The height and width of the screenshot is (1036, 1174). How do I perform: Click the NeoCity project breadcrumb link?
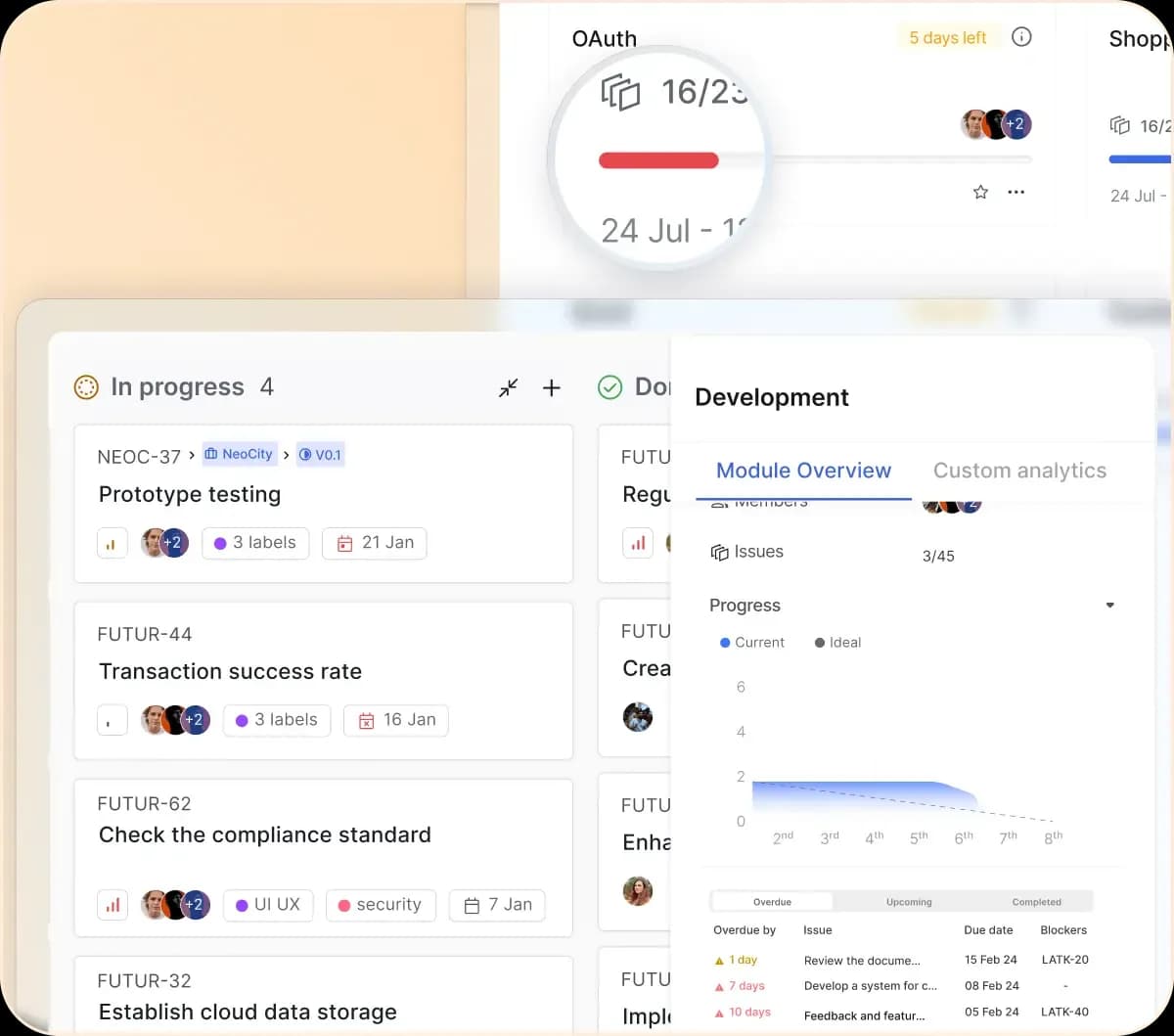239,454
